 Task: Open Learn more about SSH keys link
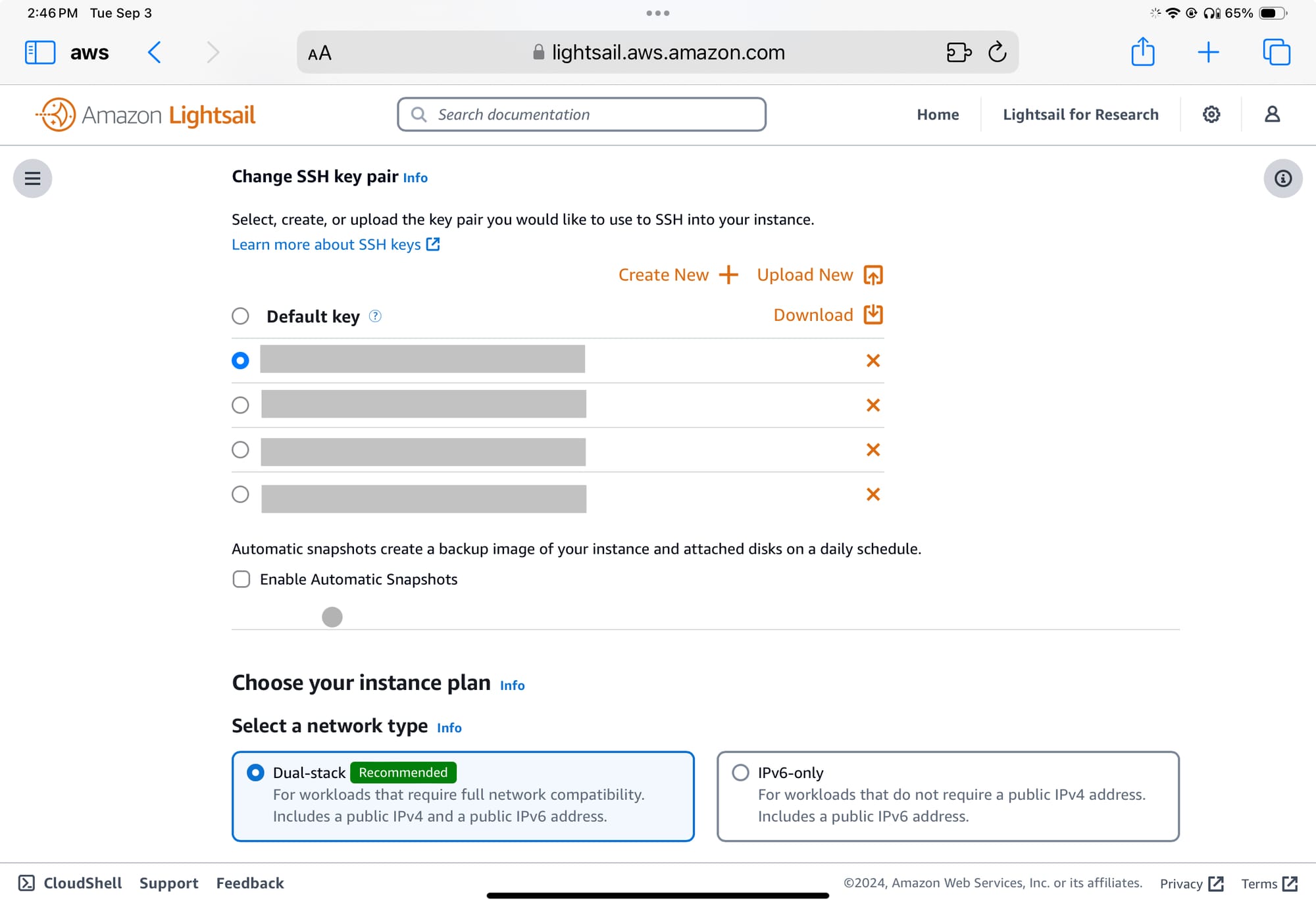click(x=336, y=245)
